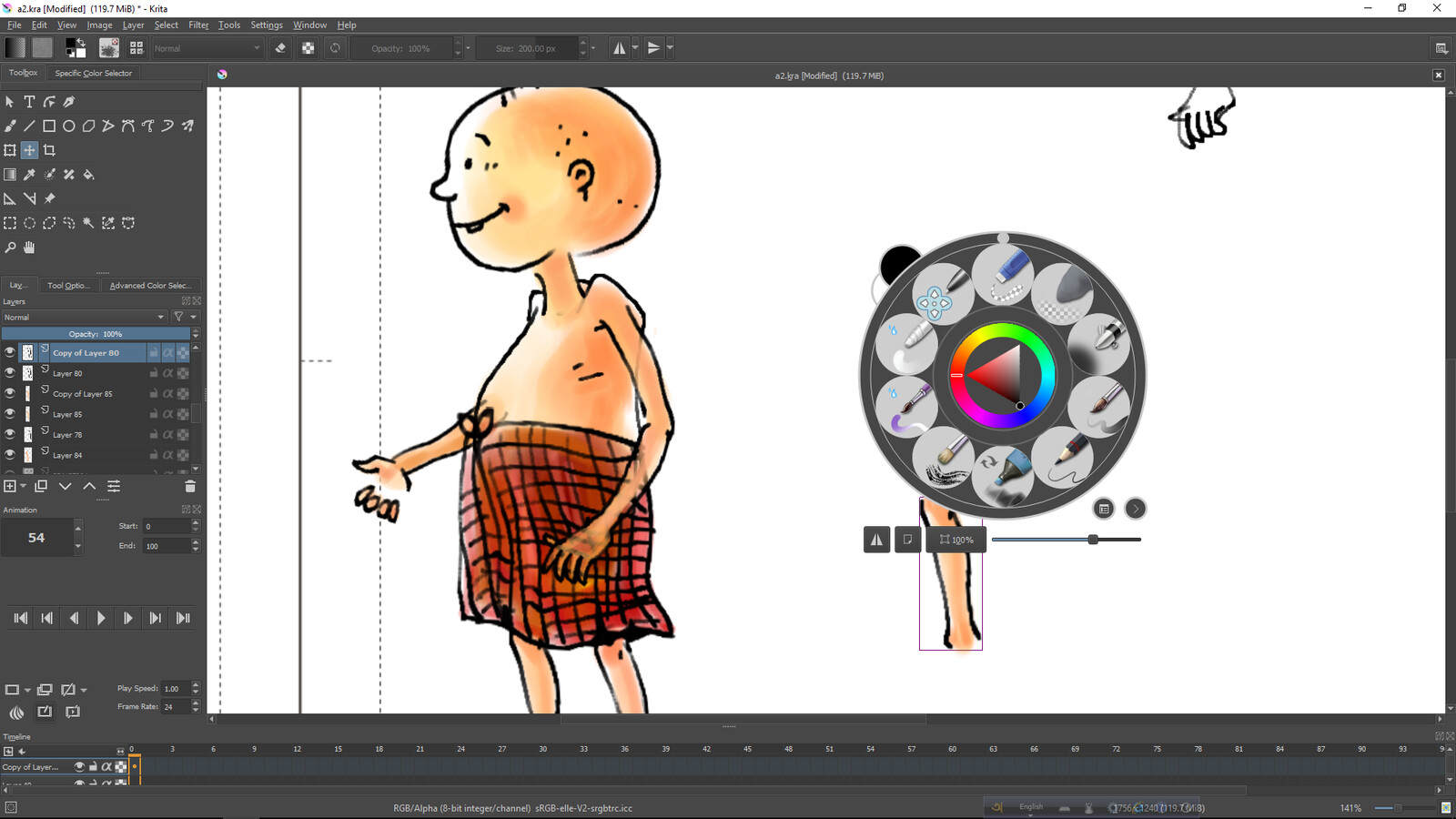Screen dimensions: 1456x819
Task: Select the Ellipse shape tool
Action: (x=69, y=126)
